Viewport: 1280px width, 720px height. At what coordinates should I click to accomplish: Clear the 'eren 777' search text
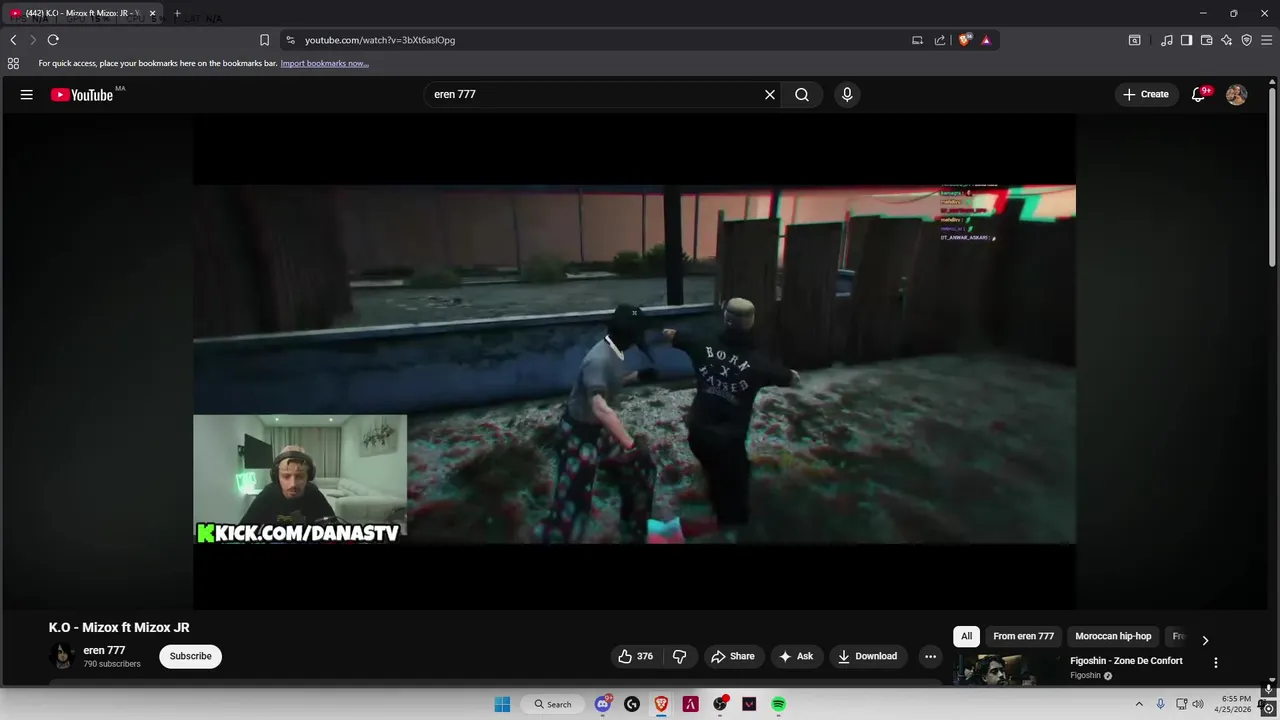[770, 95]
